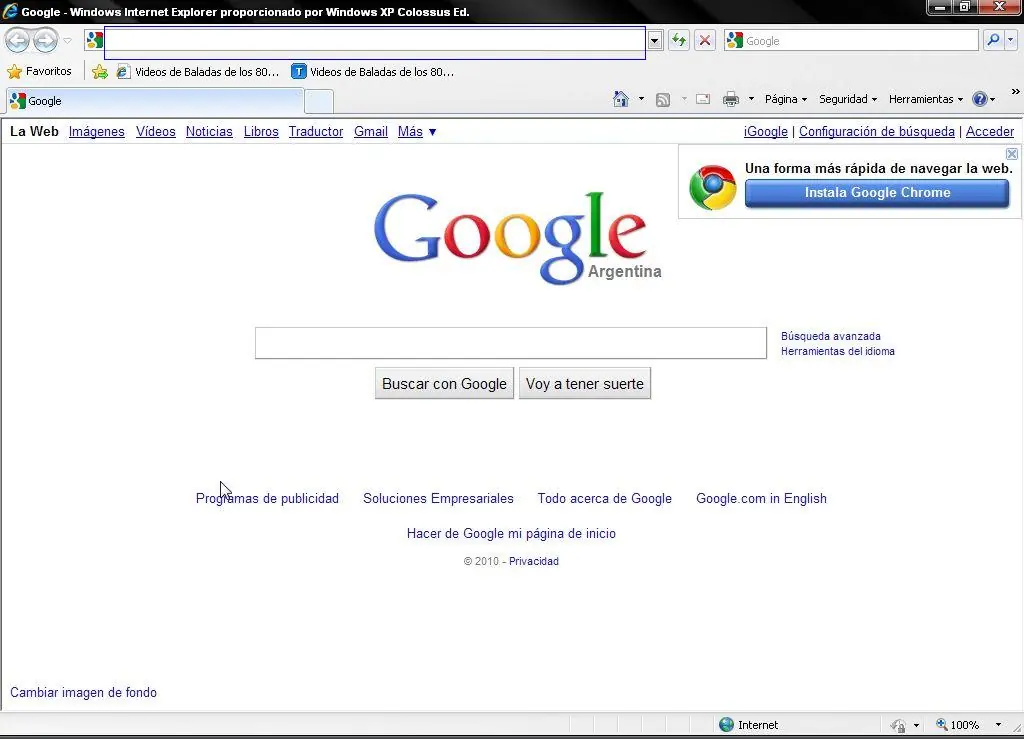Click the Read Mail envelope icon
Image resolution: width=1024 pixels, height=739 pixels.
coord(703,99)
